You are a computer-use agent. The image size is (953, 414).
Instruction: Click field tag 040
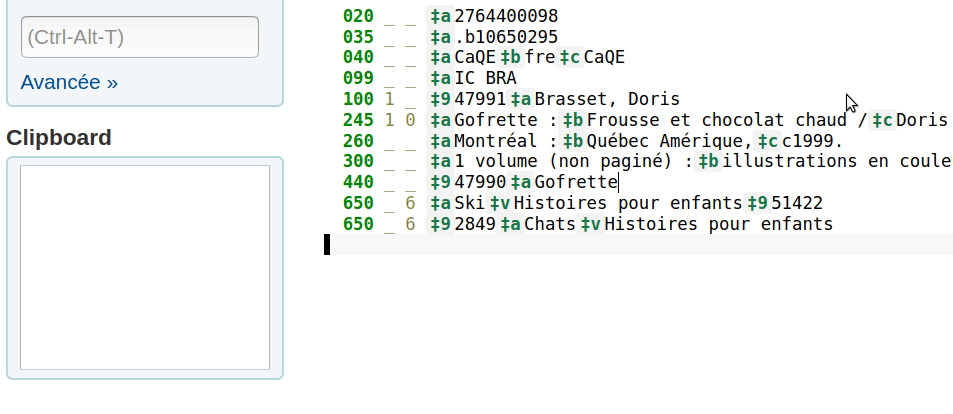pos(359,57)
